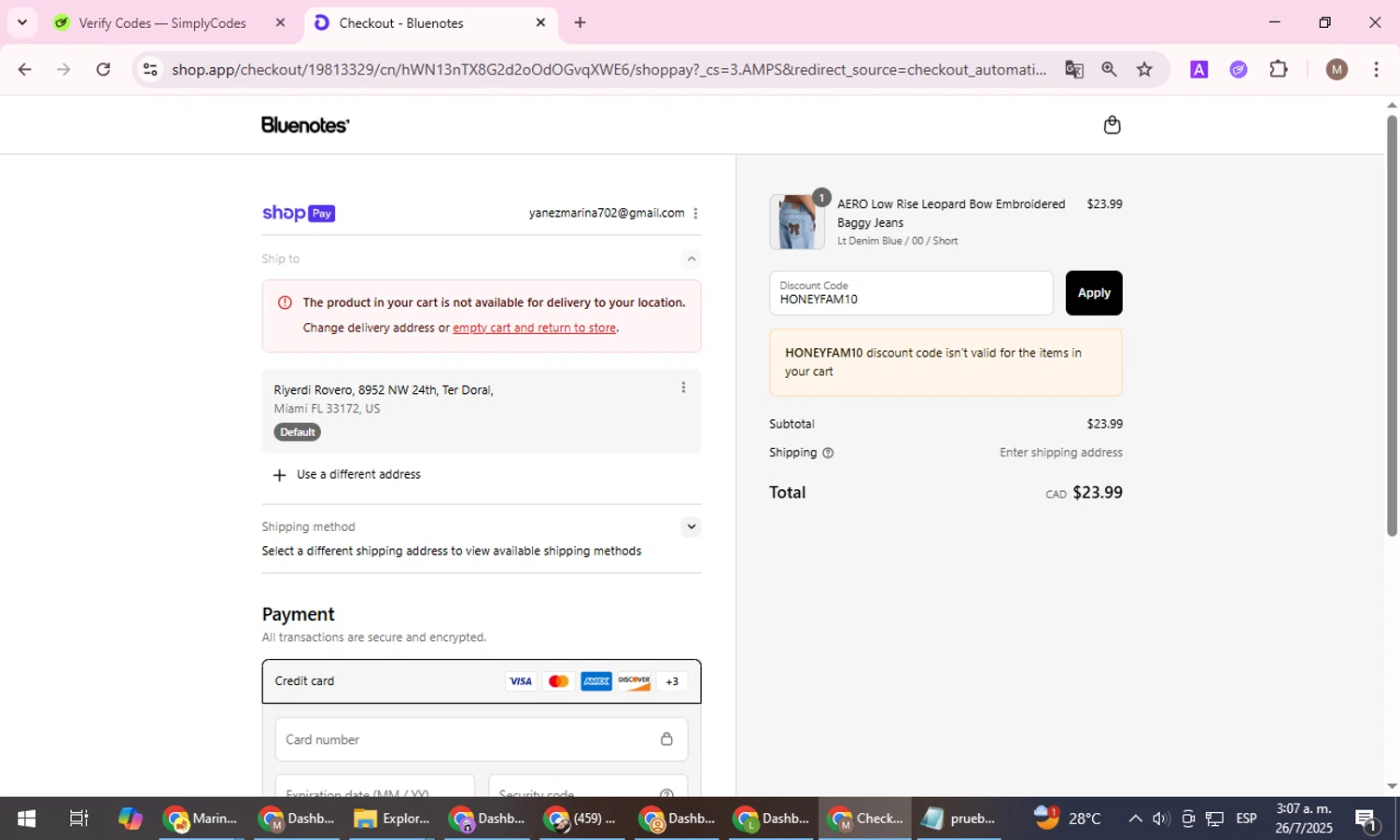Viewport: 1400px width, 840px height.
Task: Open Chrome three-dot menu
Action: [1376, 69]
